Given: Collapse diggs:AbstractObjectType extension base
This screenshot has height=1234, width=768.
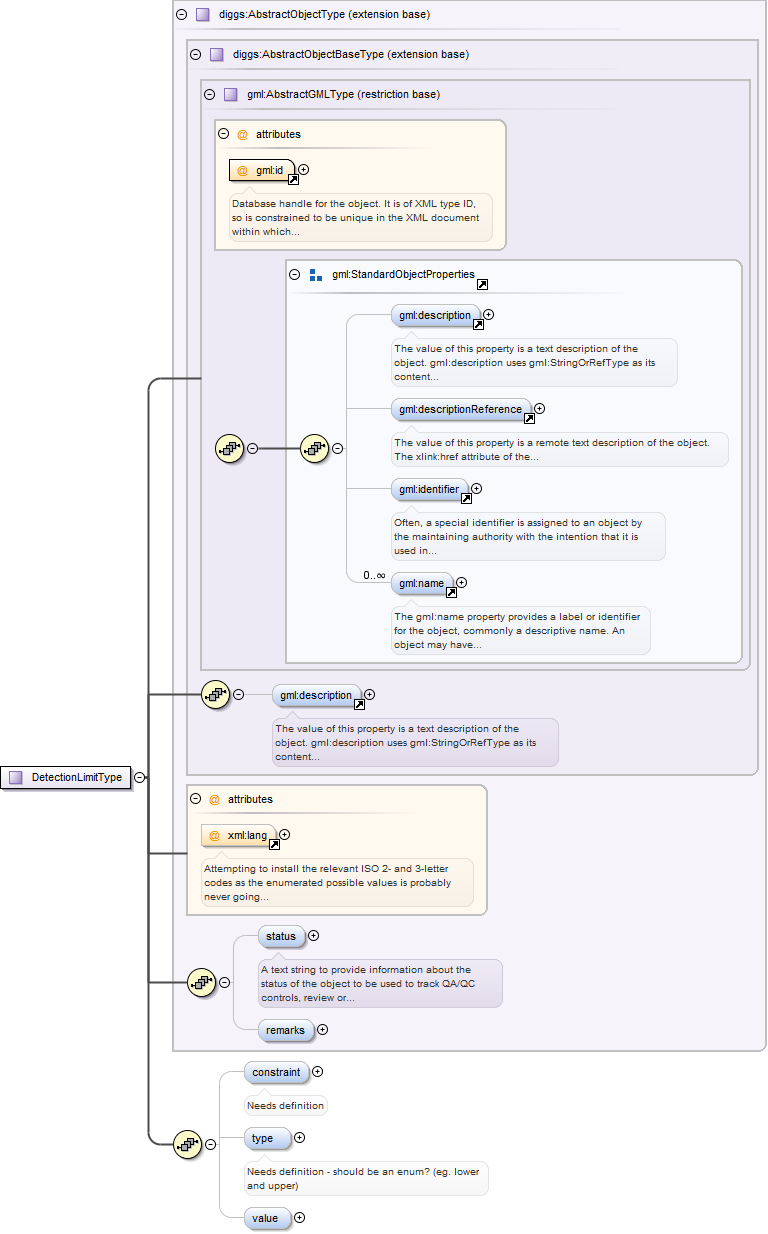Looking at the screenshot, I should point(181,15).
